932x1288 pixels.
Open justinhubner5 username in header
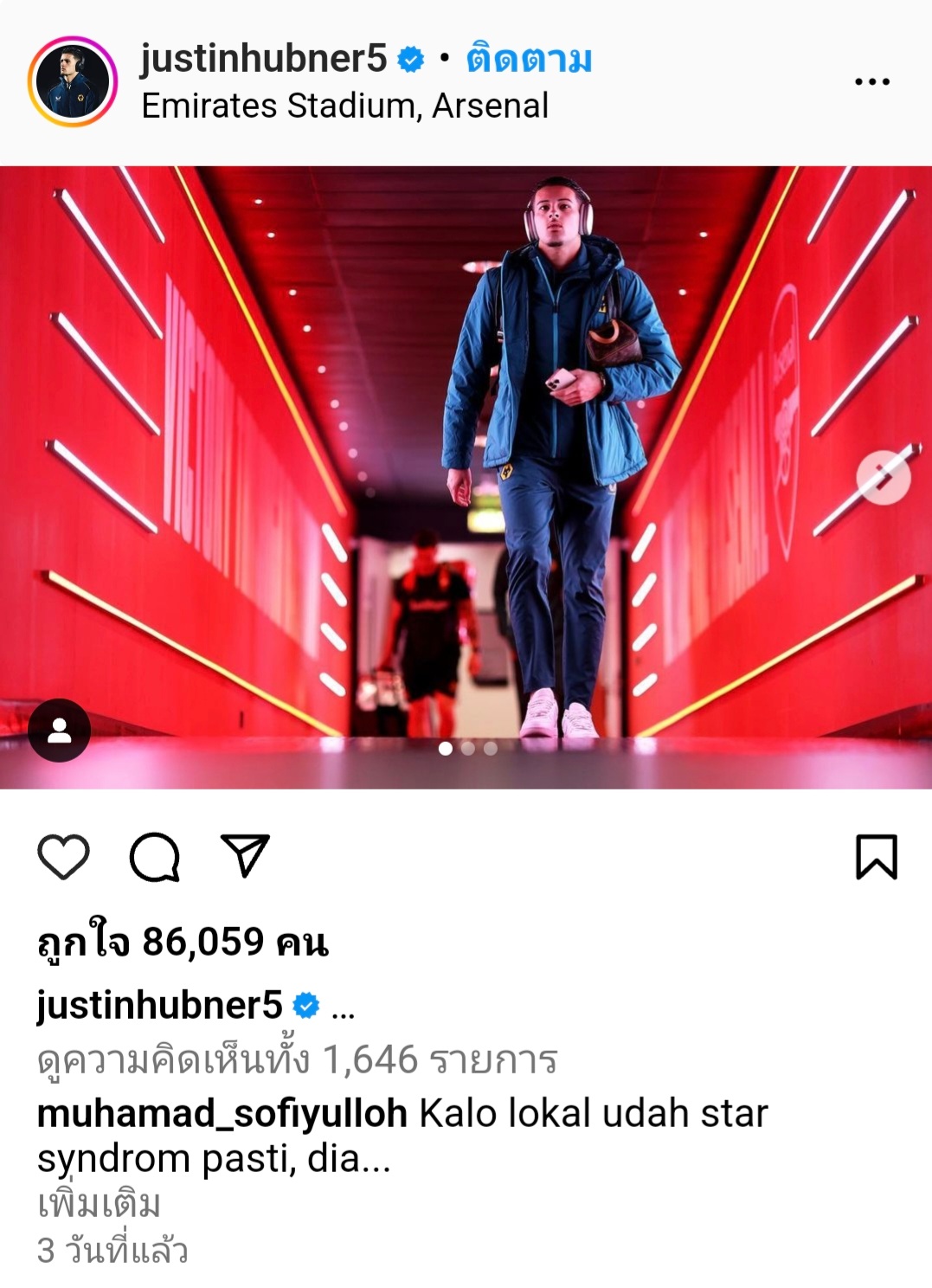(x=264, y=59)
